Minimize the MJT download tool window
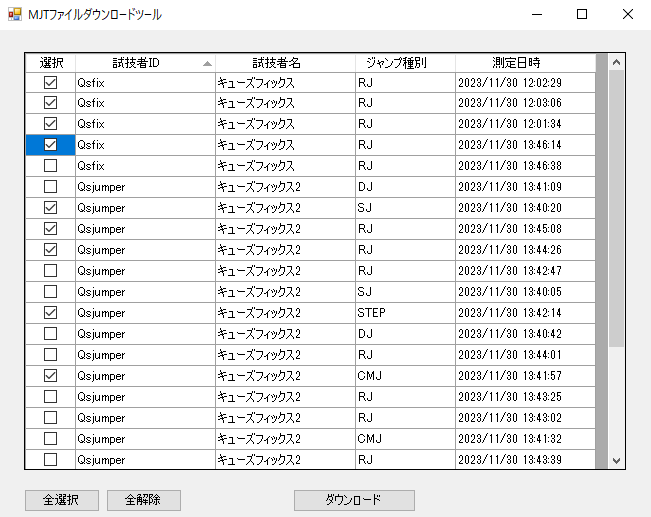Image resolution: width=651 pixels, height=517 pixels. [537, 15]
